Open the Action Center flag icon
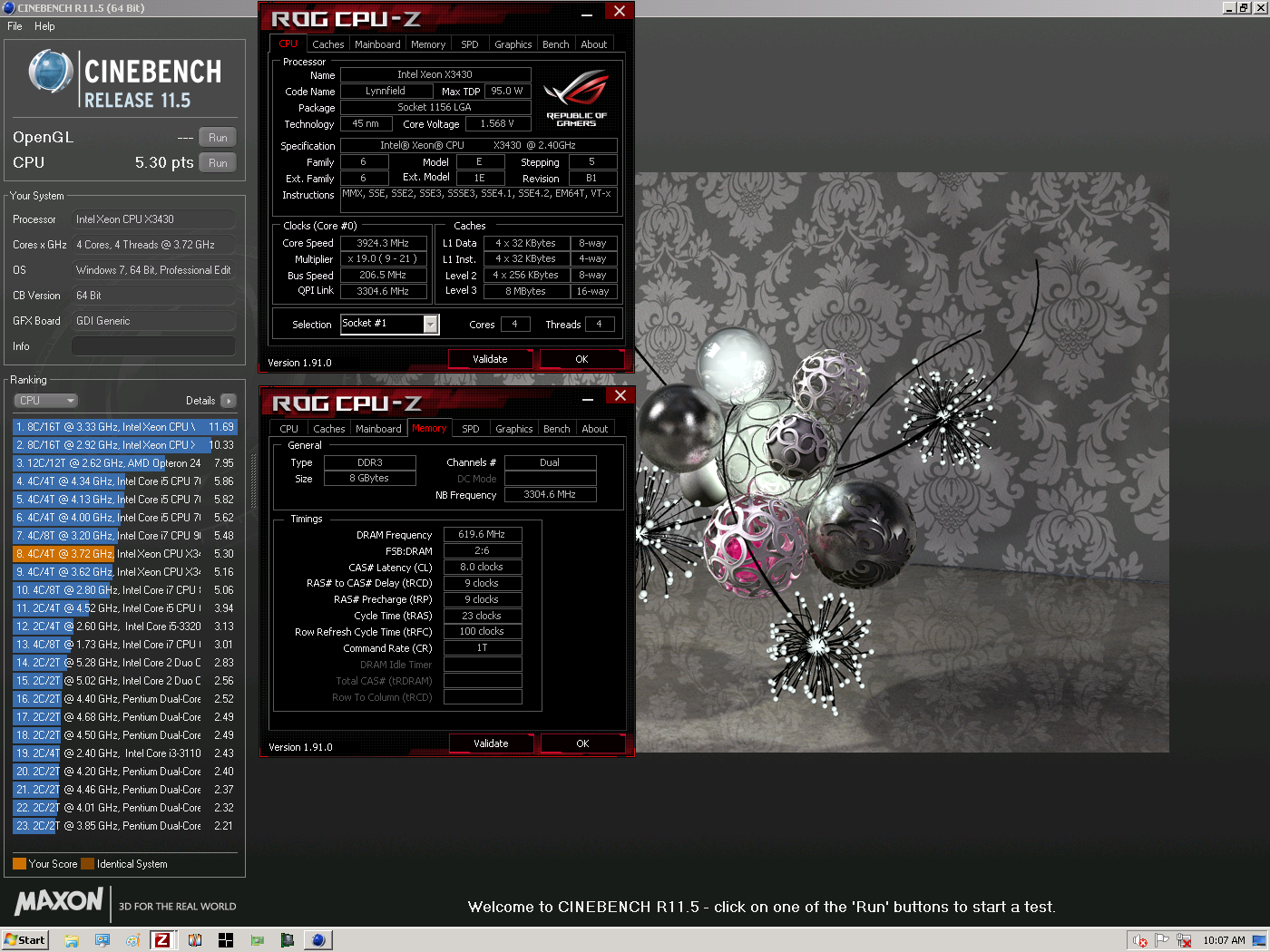Screen dimensions: 1270x952 click(1162, 940)
